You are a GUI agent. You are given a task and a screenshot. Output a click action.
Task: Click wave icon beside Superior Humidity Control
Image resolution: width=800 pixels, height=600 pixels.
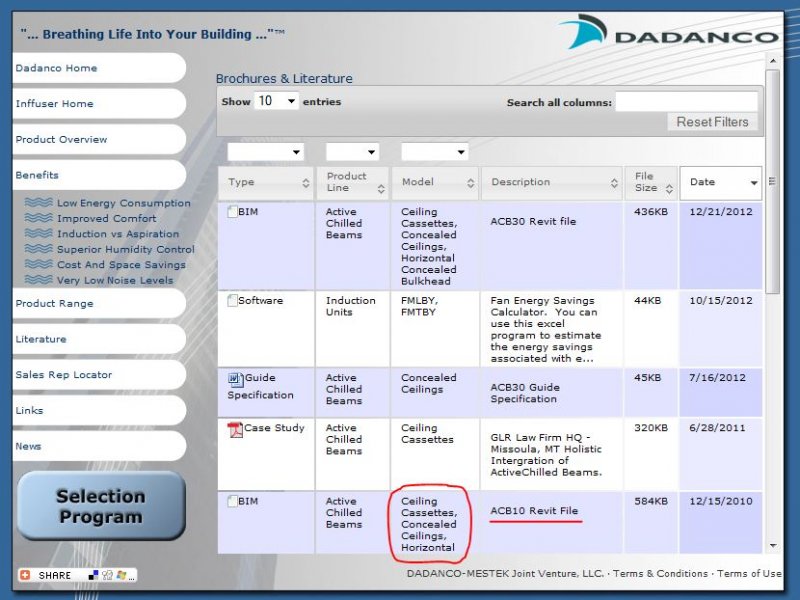click(x=39, y=249)
